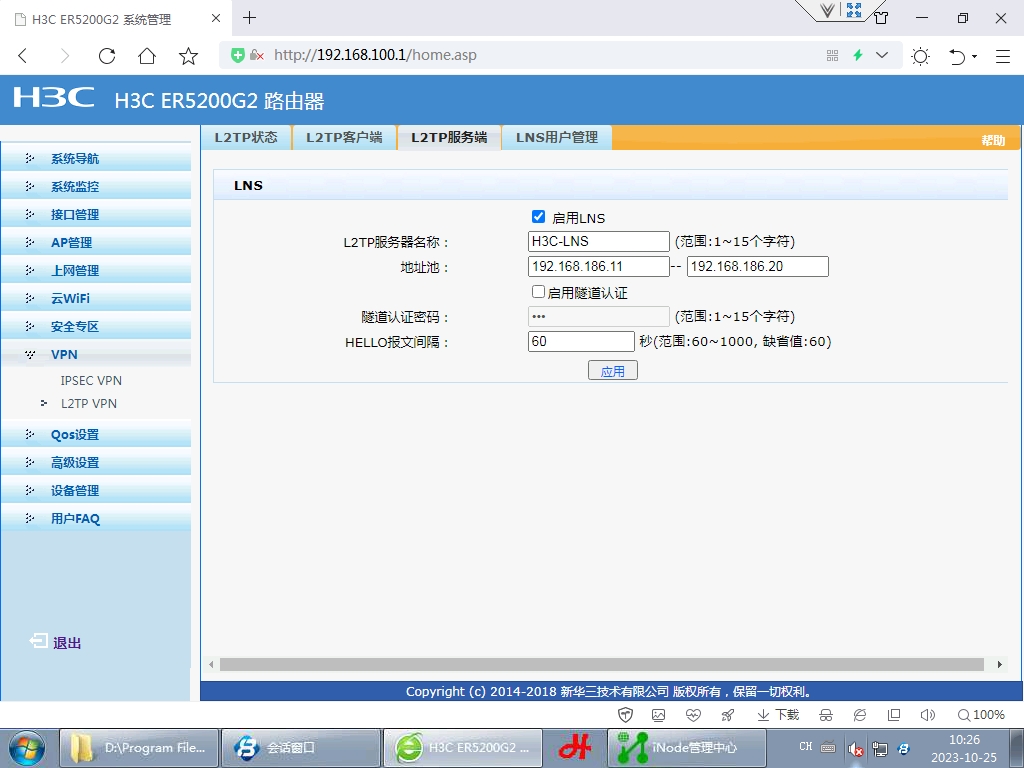Image resolution: width=1024 pixels, height=768 pixels.
Task: Click the 100% zoom level control
Action: pos(981,715)
